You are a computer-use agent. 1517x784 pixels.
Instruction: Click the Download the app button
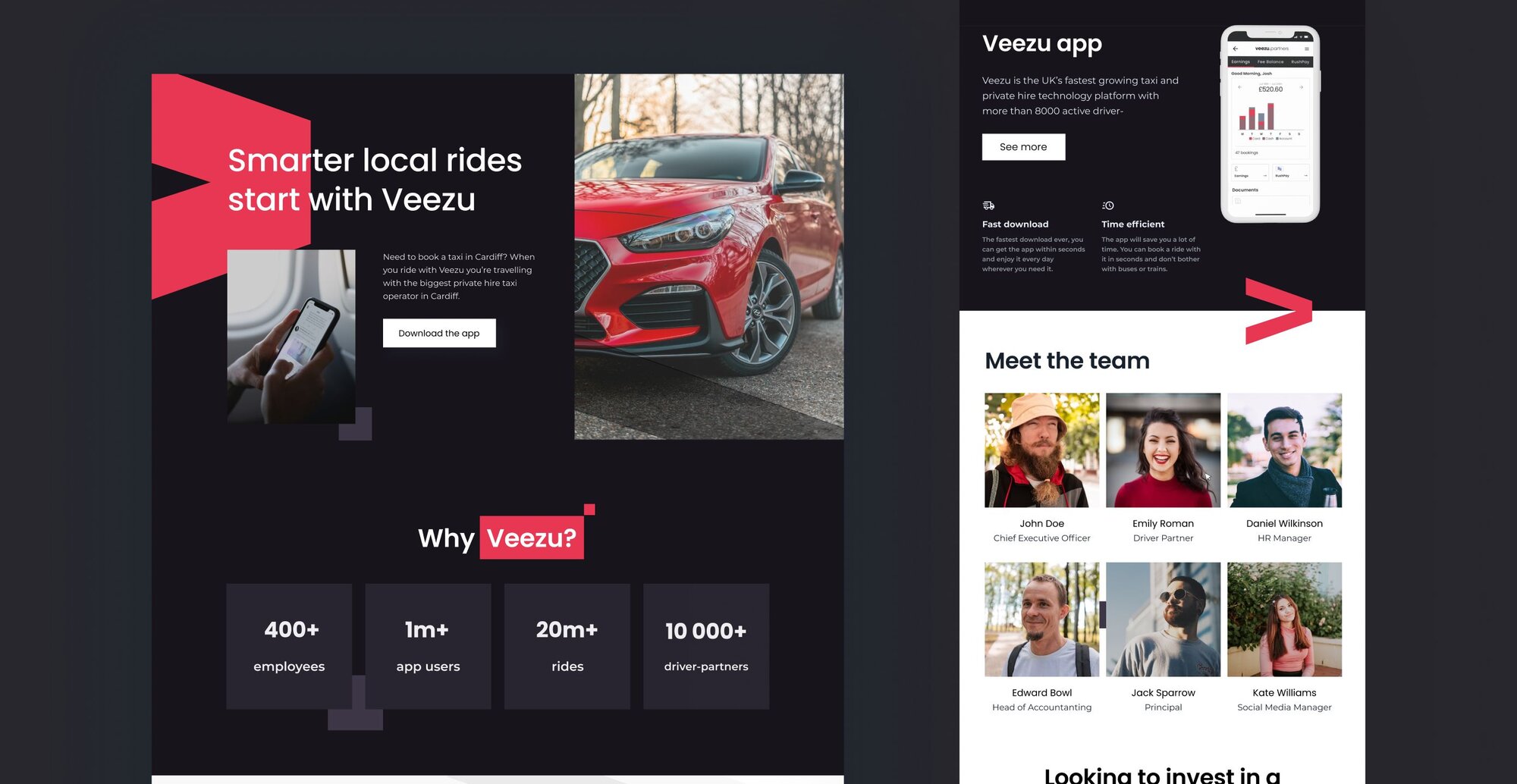(439, 333)
